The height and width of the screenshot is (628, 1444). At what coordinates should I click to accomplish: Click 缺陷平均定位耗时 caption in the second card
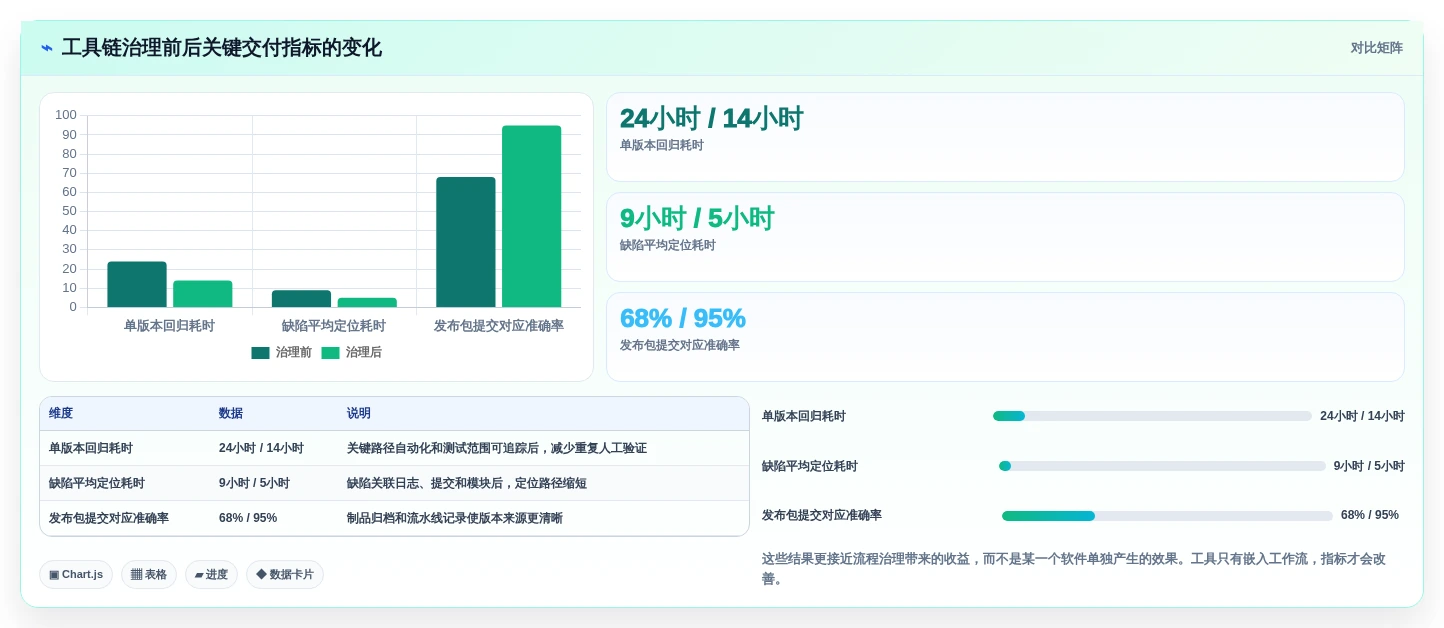pos(668,246)
